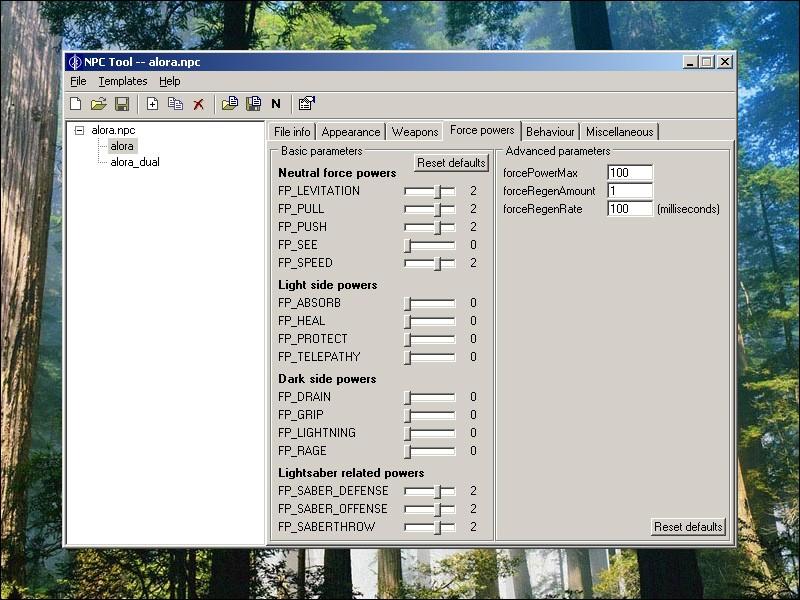The height and width of the screenshot is (600, 800).
Task: Click the bold N toolbar icon
Action: (x=276, y=104)
